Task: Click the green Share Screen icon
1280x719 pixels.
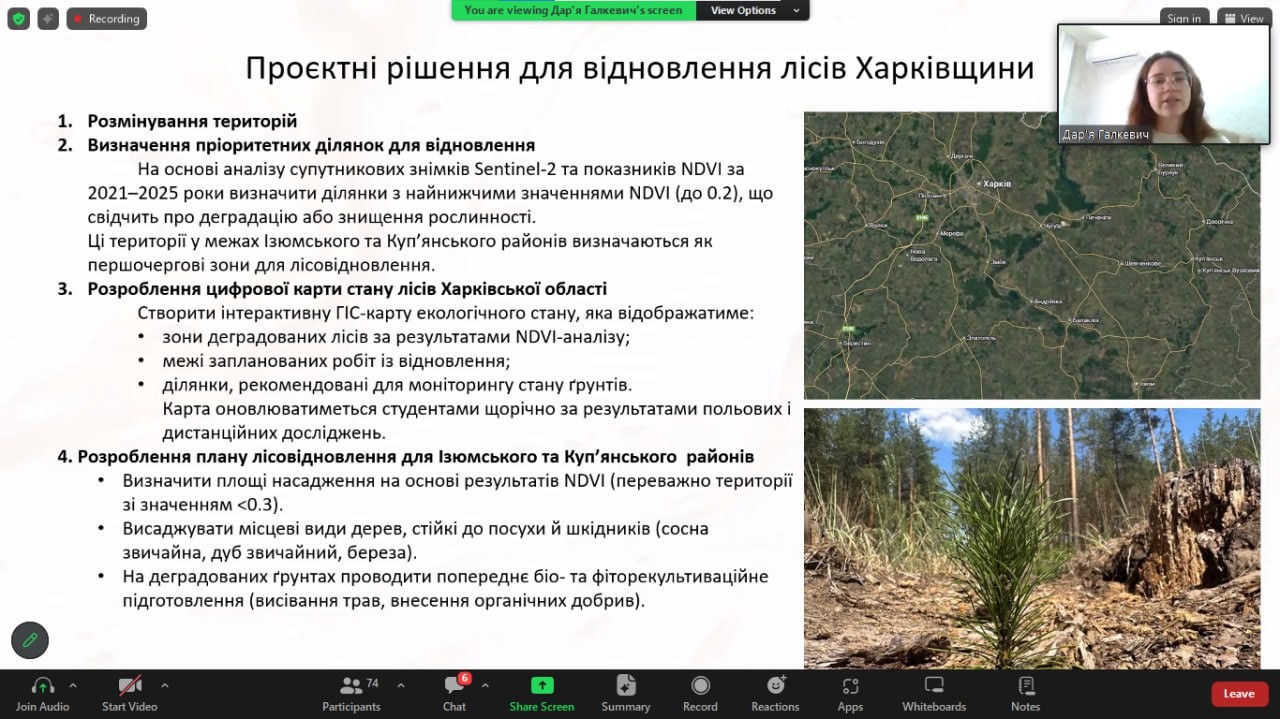Action: click(542, 686)
